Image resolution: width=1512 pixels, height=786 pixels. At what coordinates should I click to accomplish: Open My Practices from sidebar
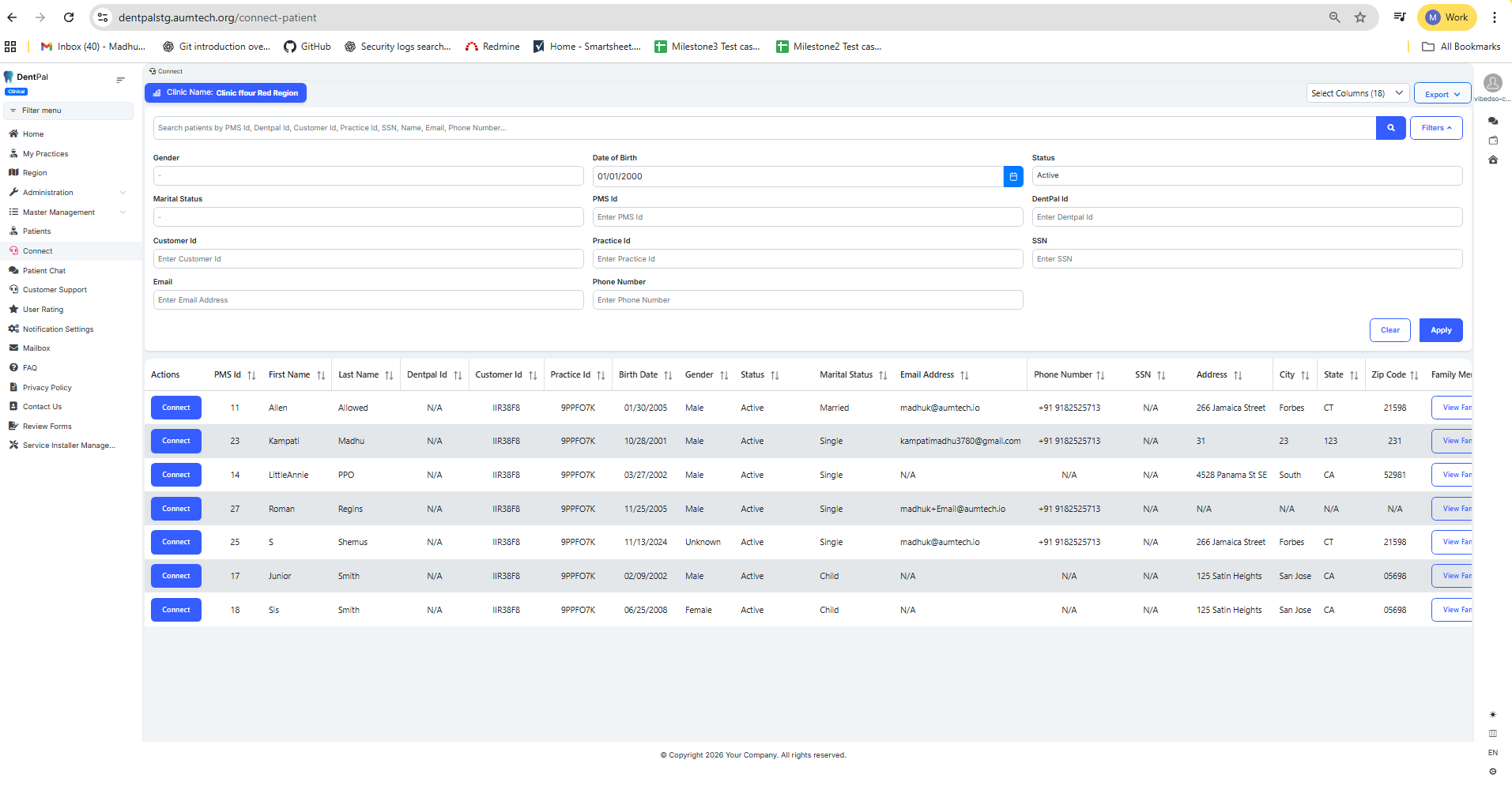coord(45,154)
